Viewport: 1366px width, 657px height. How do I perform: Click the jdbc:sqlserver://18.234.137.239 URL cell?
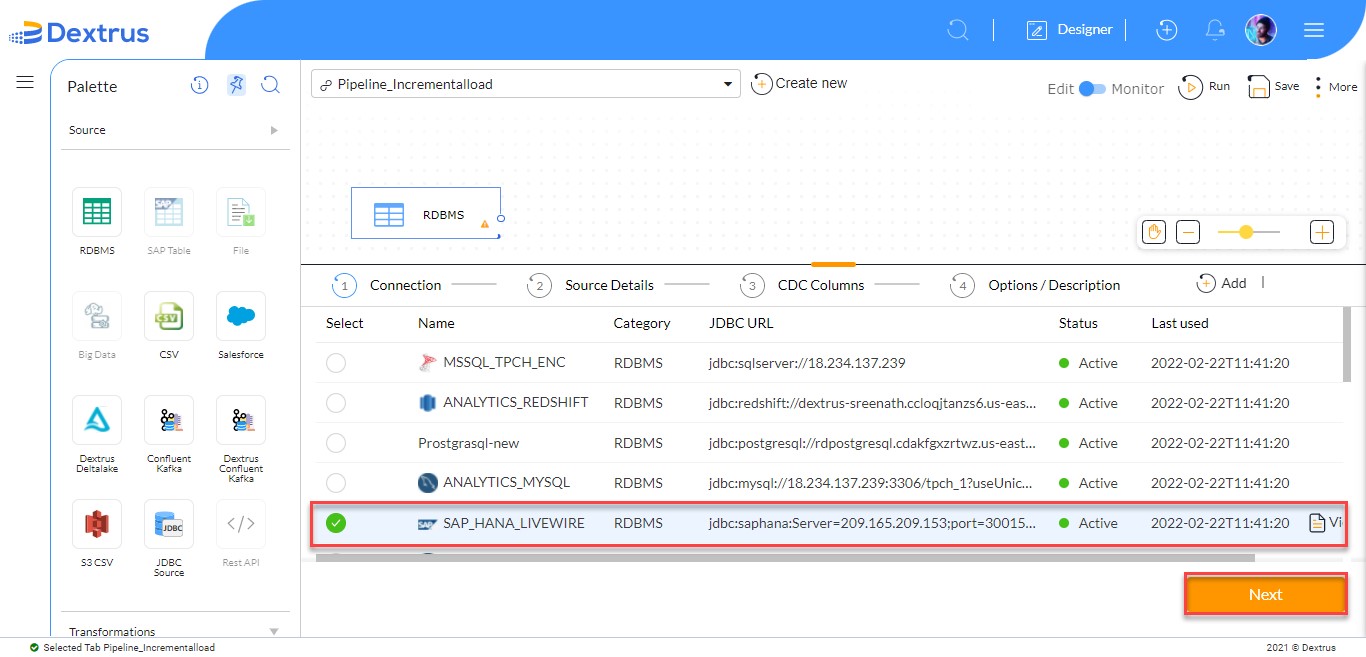click(x=807, y=363)
